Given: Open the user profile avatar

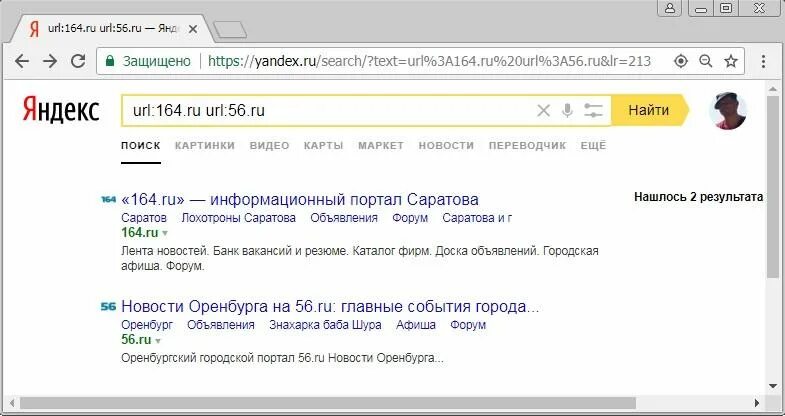Looking at the screenshot, I should [727, 111].
